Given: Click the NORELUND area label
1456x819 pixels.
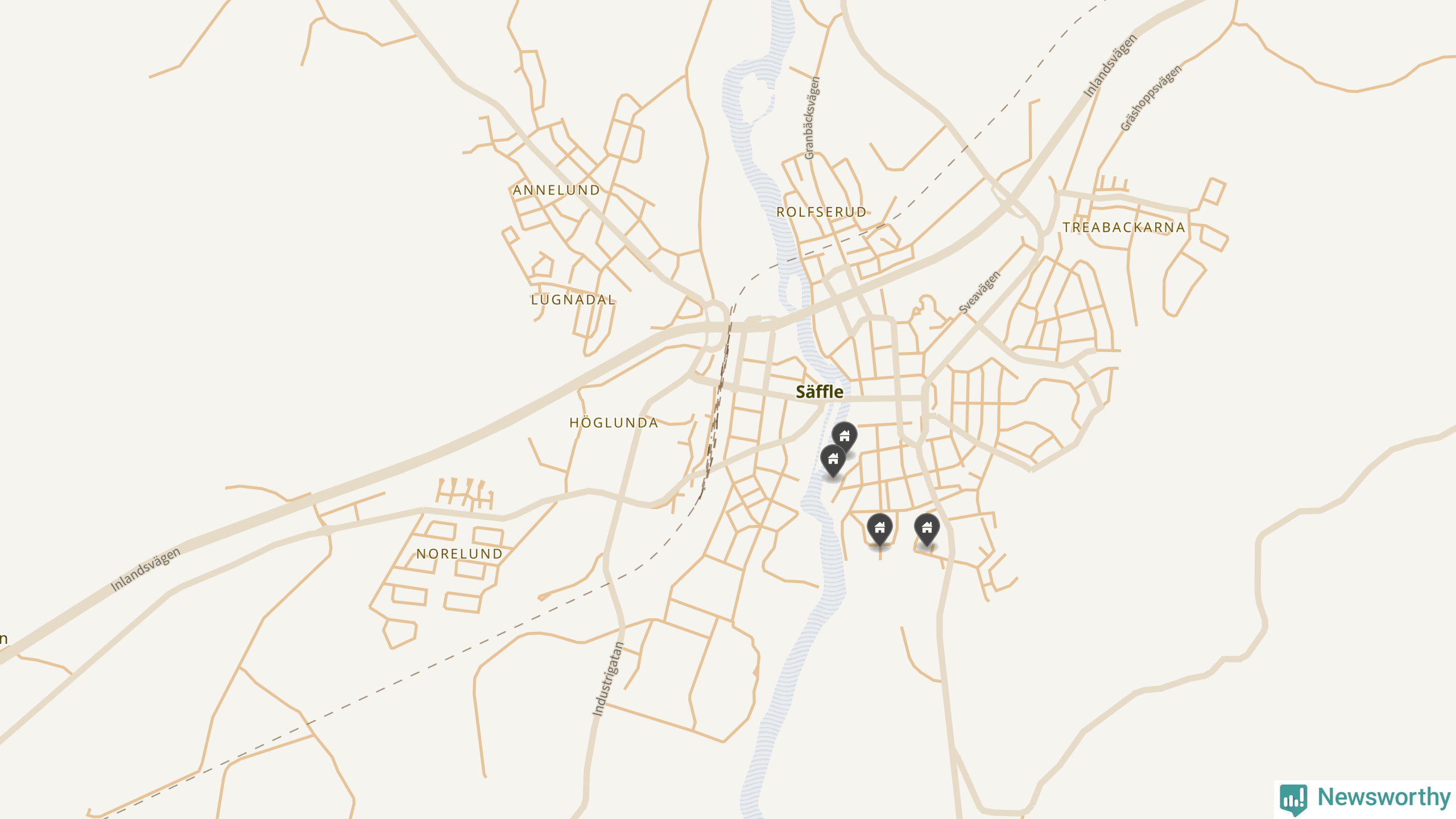Looking at the screenshot, I should click(x=460, y=554).
